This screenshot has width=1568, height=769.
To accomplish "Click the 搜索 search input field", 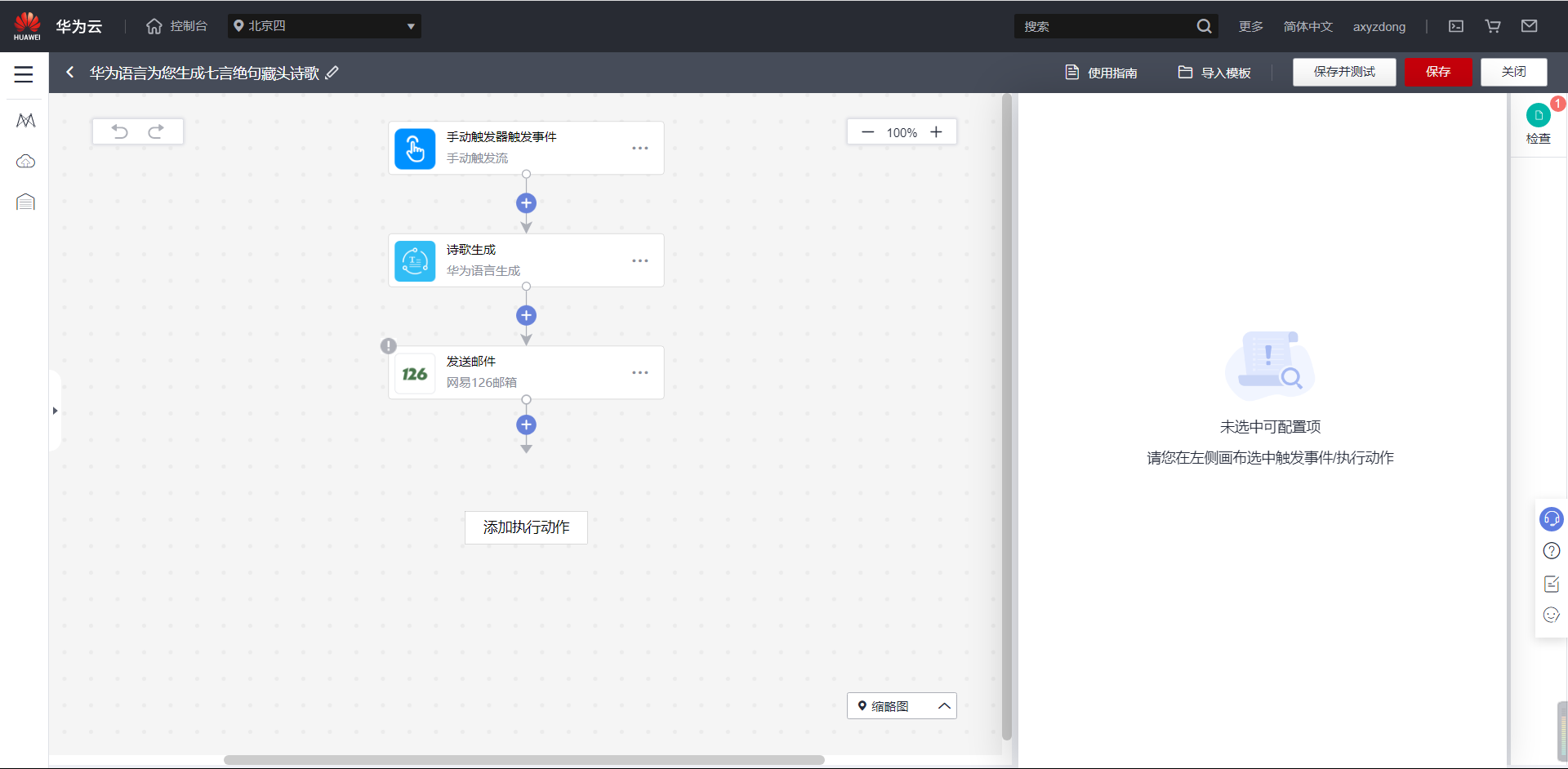I will pos(1106,26).
